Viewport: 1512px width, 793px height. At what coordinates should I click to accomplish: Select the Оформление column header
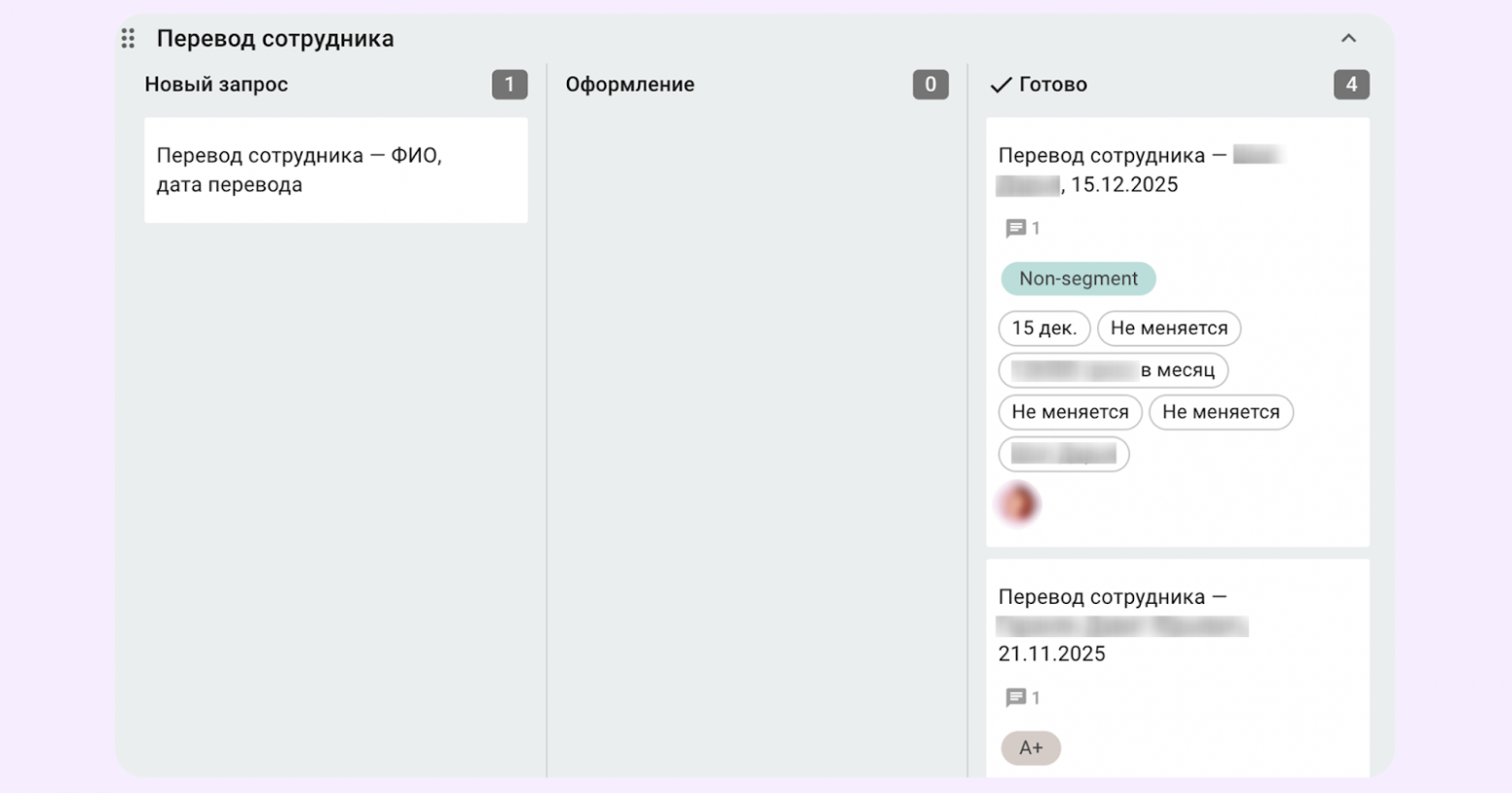(630, 84)
